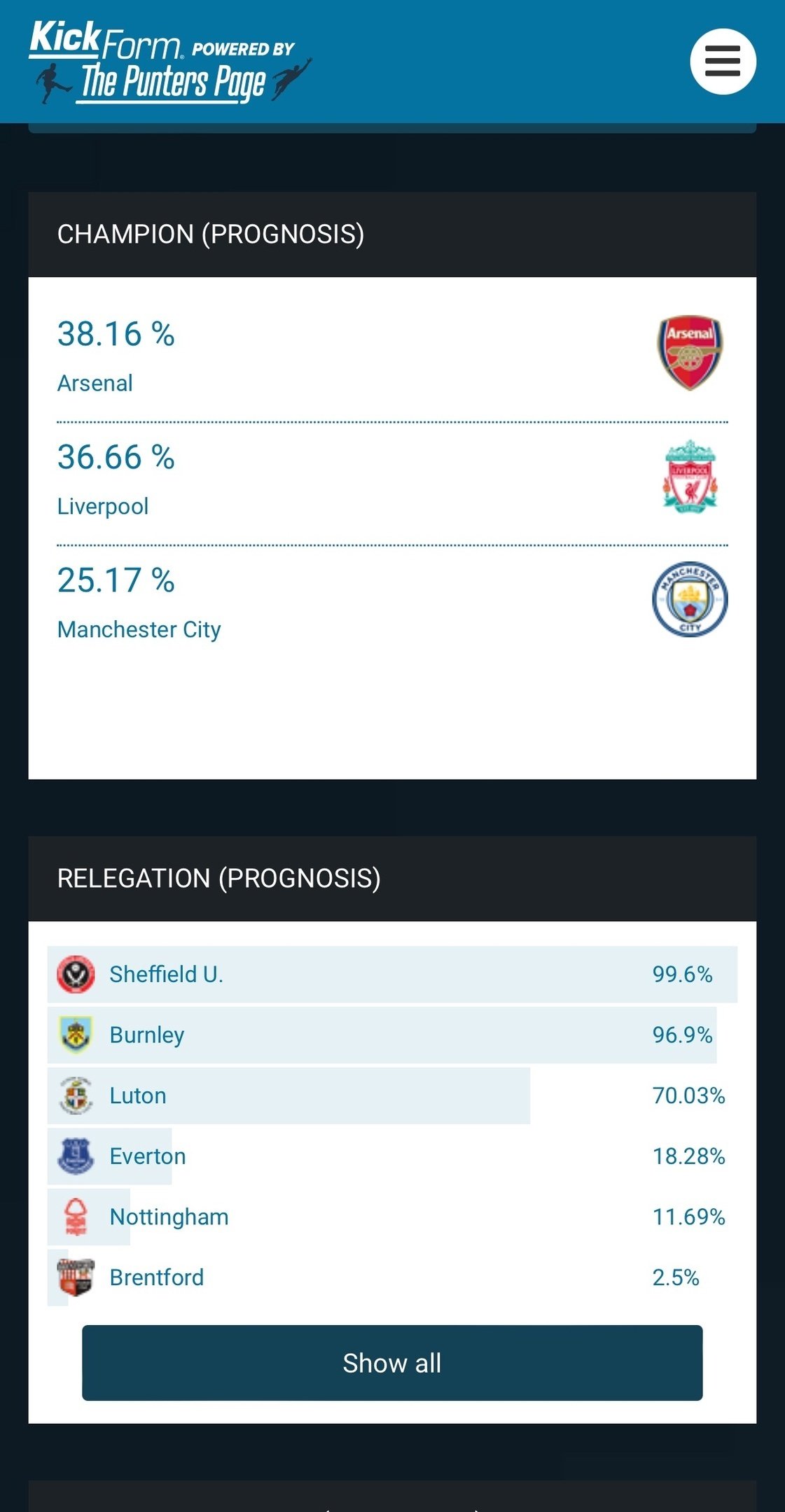Open the Arsenal team link
The width and height of the screenshot is (785, 1512).
[95, 384]
